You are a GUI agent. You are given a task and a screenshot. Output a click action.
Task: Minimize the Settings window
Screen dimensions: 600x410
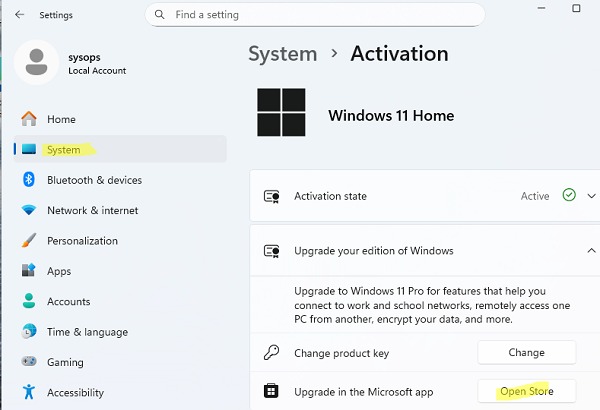[541, 8]
